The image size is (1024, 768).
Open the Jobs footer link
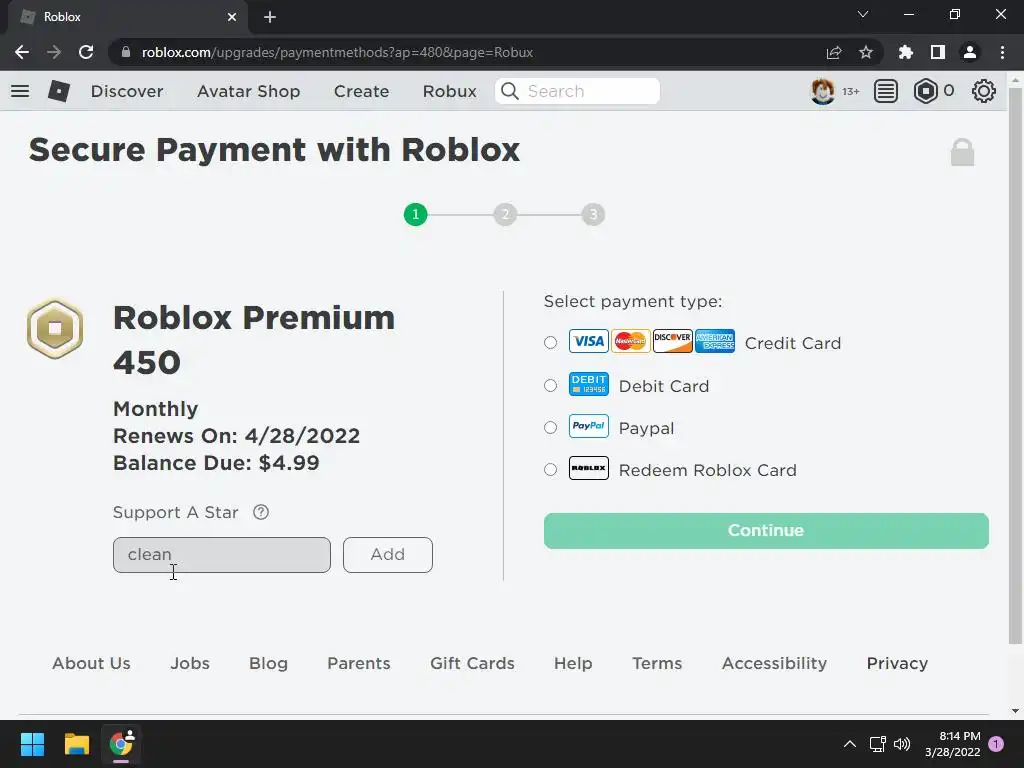[190, 663]
